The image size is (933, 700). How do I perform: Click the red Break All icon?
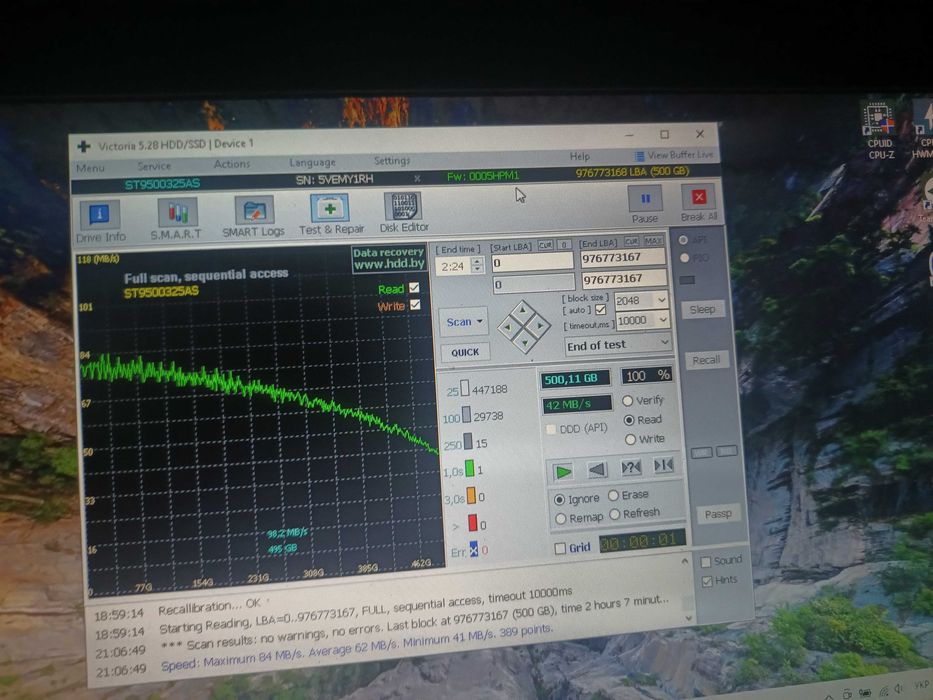[699, 197]
